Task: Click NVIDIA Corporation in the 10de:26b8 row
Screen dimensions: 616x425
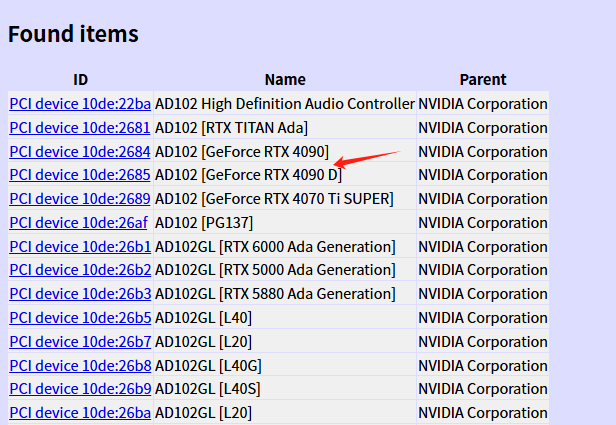Action: [483, 365]
